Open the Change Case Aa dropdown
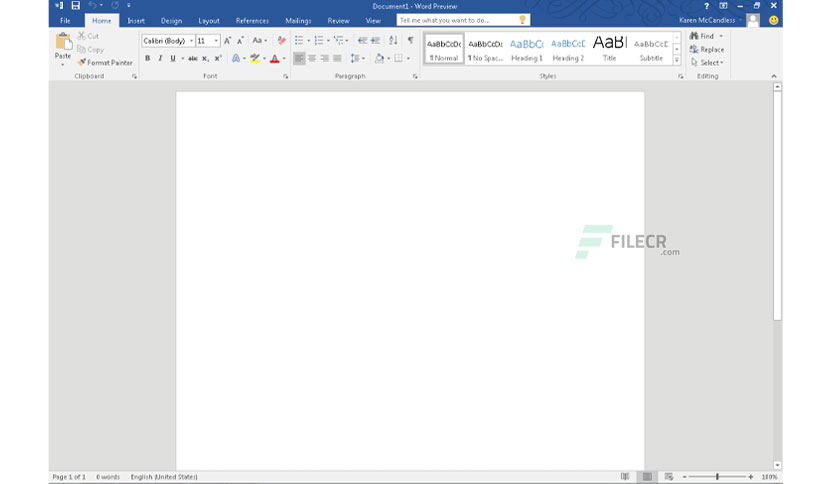Image resolution: width=836 pixels, height=484 pixels. [x=260, y=41]
